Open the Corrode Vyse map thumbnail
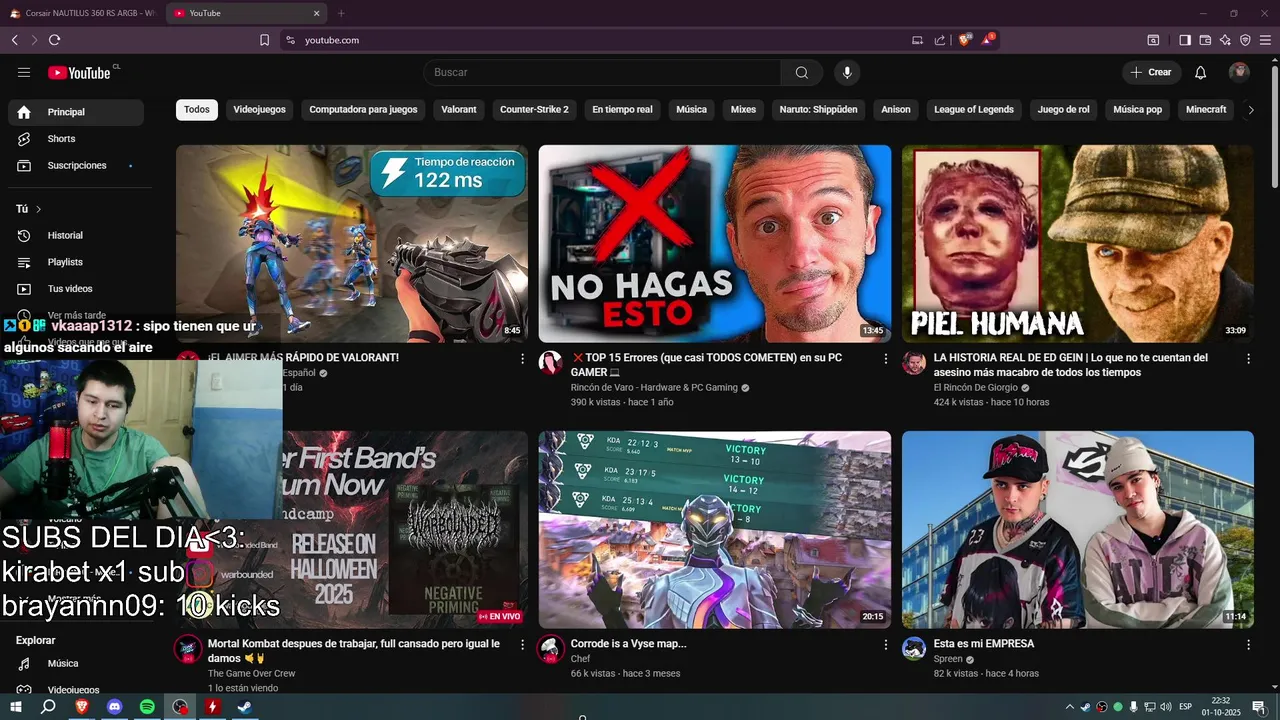The height and width of the screenshot is (720, 1280). coord(715,530)
